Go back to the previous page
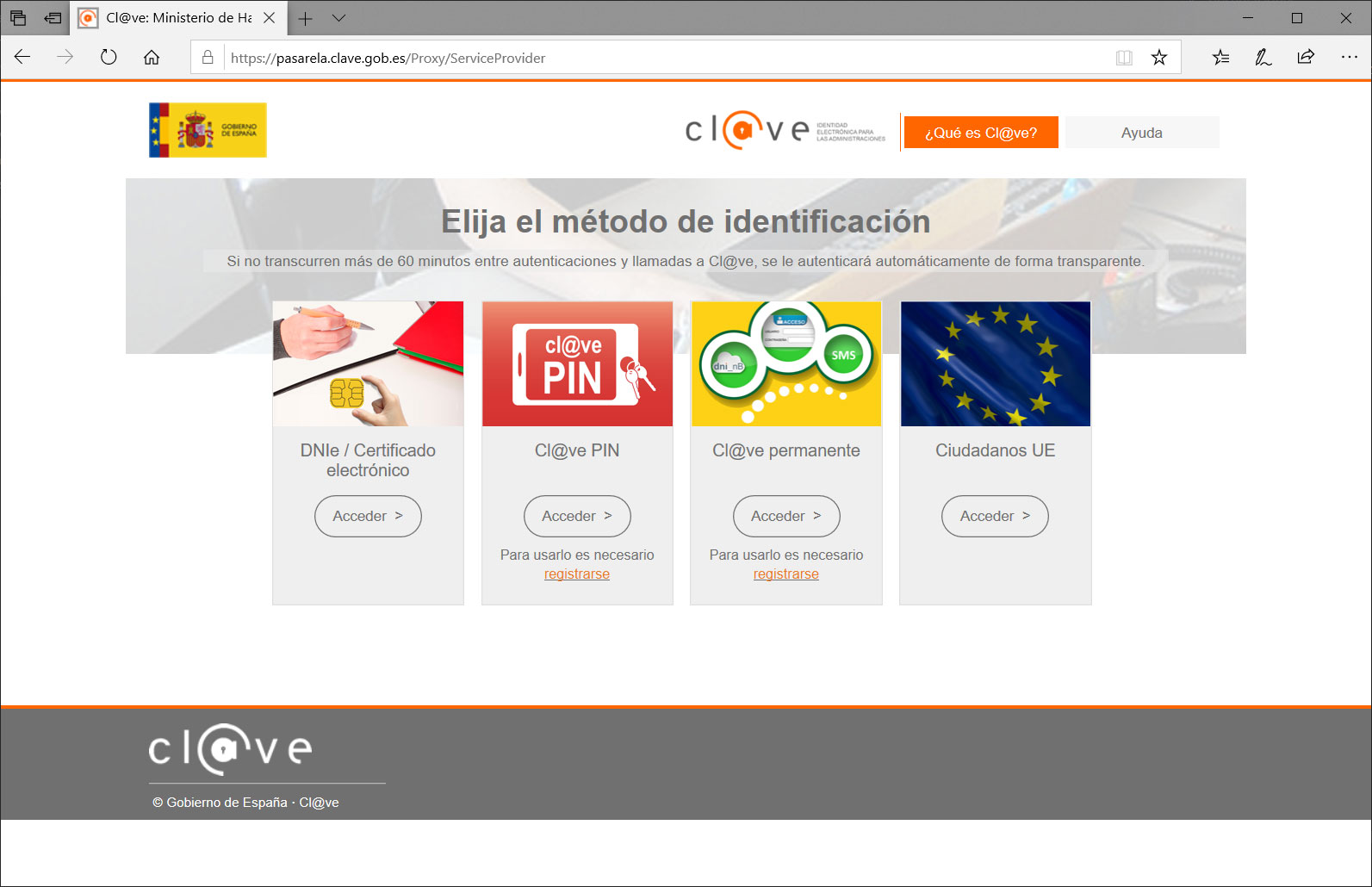1372x887 pixels. (22, 58)
